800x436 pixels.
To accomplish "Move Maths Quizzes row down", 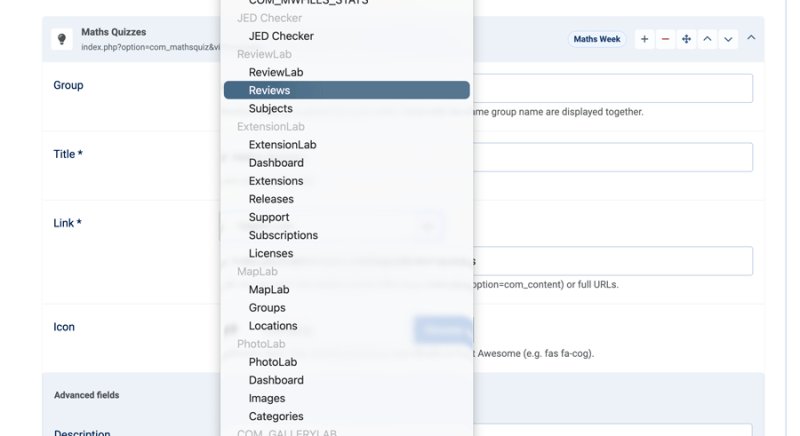I will (728, 39).
